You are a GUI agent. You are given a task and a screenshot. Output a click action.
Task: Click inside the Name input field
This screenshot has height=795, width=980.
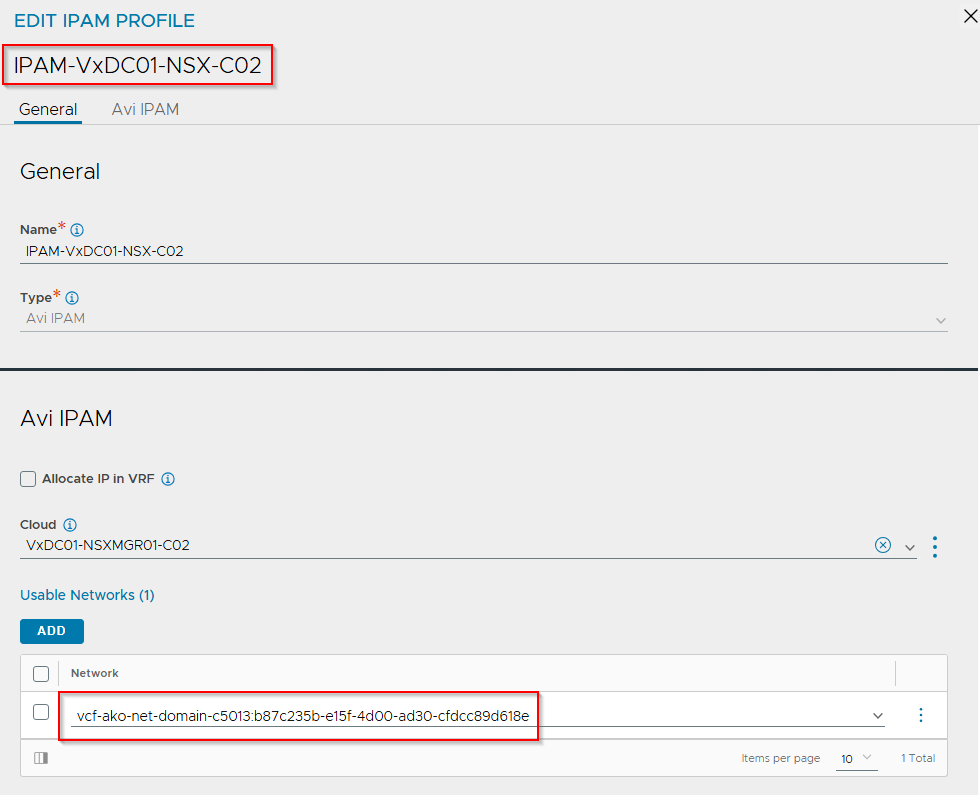pyautogui.click(x=300, y=250)
